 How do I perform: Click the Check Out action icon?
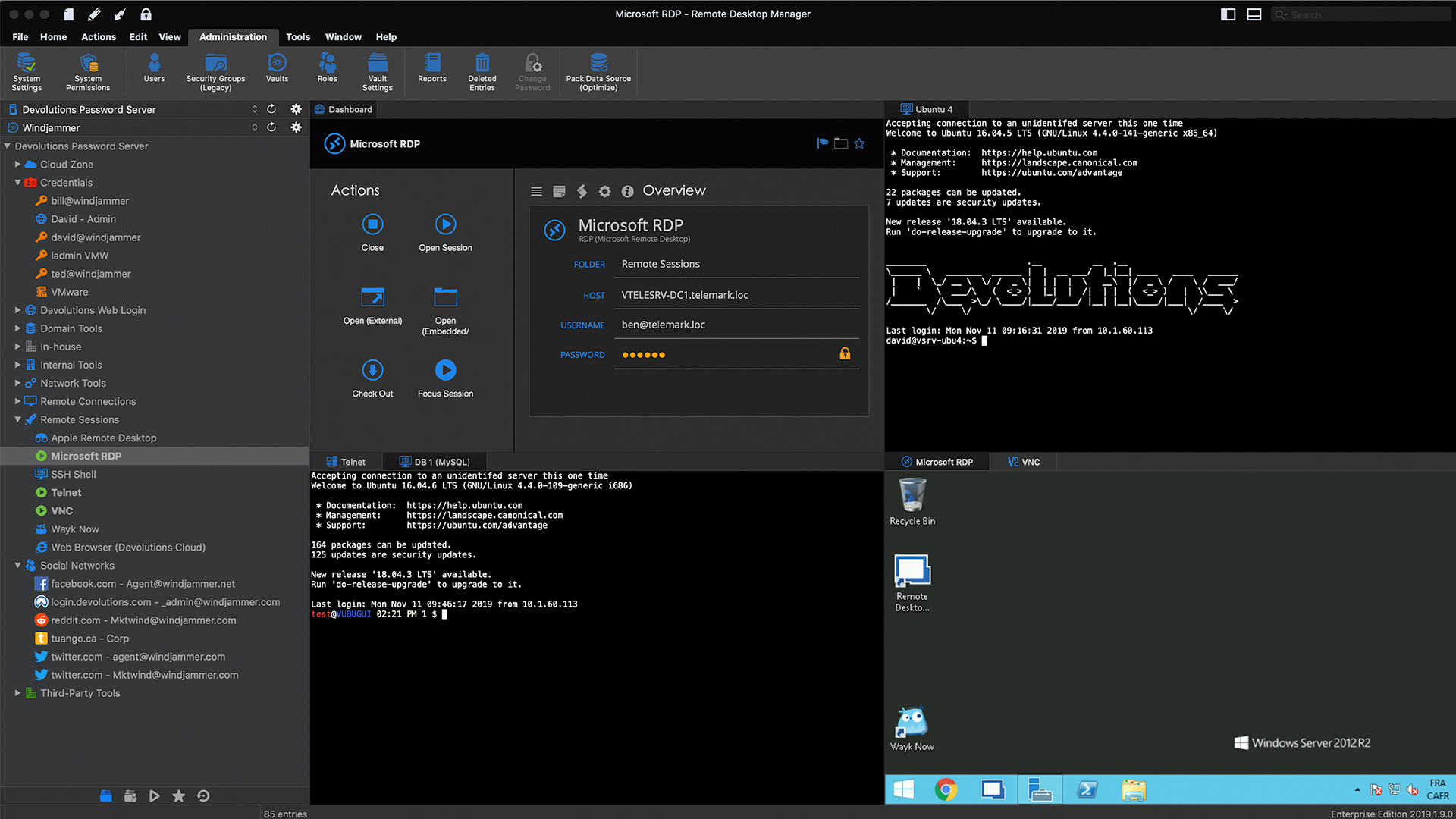pyautogui.click(x=372, y=370)
